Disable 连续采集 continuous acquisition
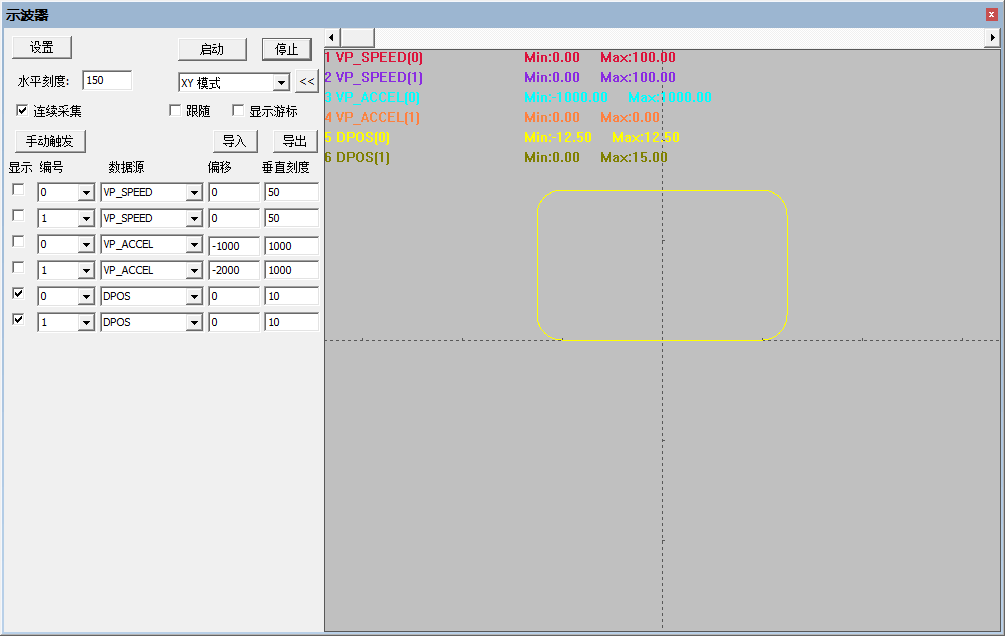Viewport: 1005px width, 636px height. (x=22, y=110)
